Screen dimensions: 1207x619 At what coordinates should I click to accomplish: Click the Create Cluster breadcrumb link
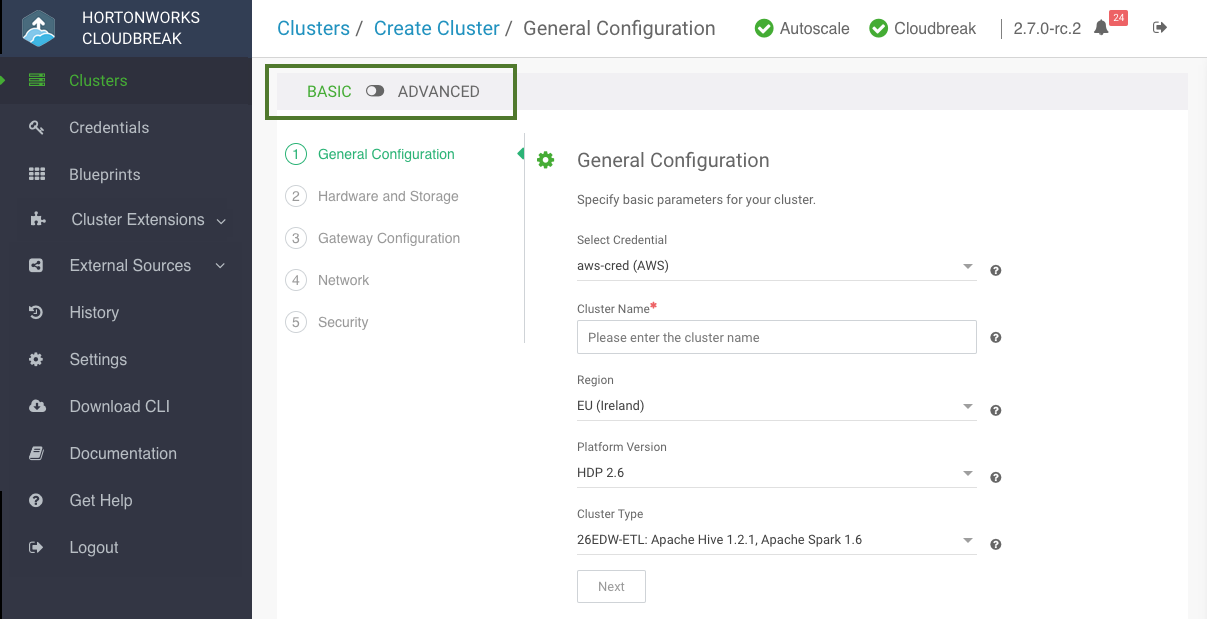[436, 28]
